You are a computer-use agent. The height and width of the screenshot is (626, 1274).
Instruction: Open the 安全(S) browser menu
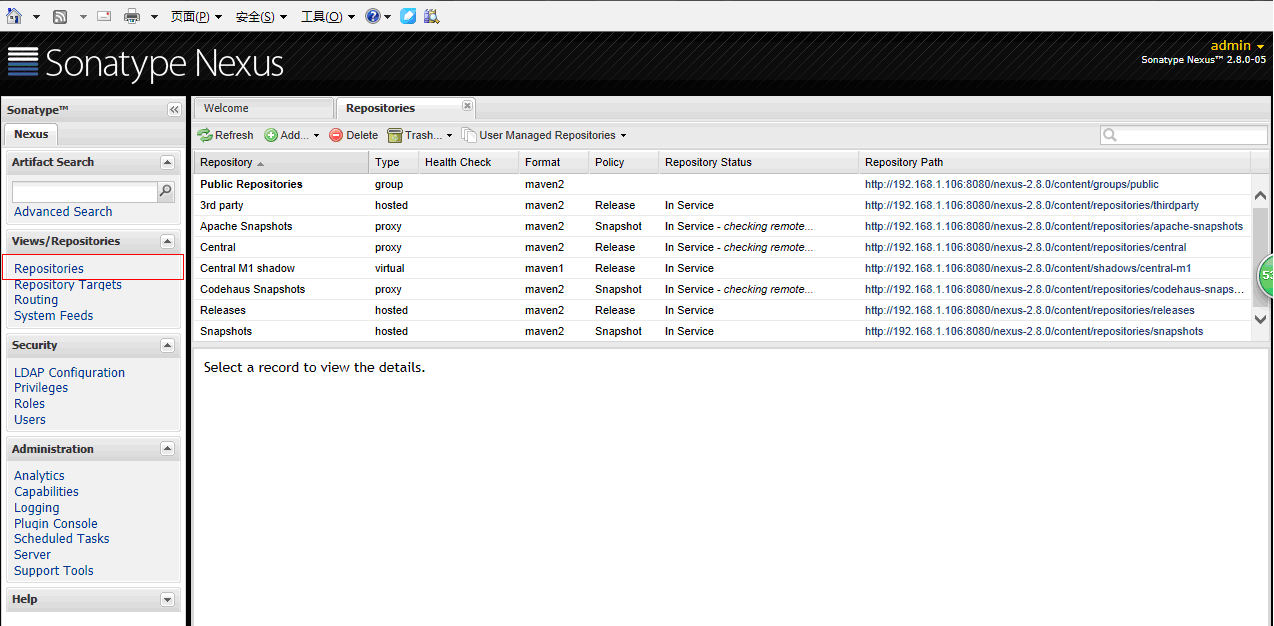(261, 17)
